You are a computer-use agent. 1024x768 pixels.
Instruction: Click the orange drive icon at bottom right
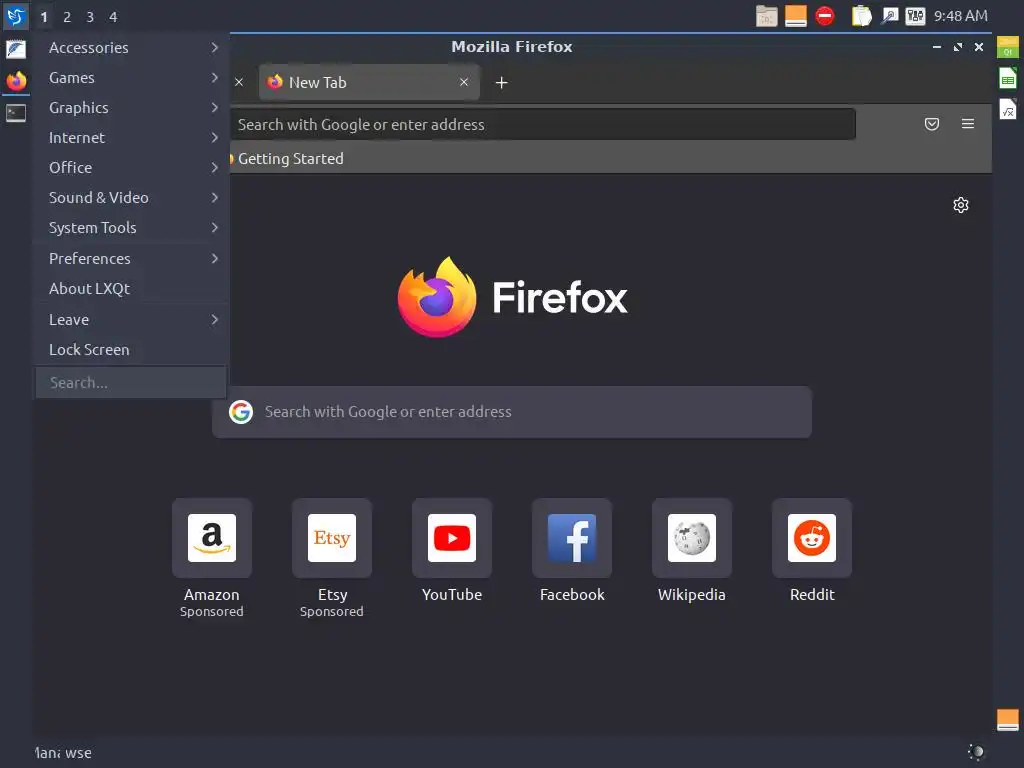click(1008, 720)
